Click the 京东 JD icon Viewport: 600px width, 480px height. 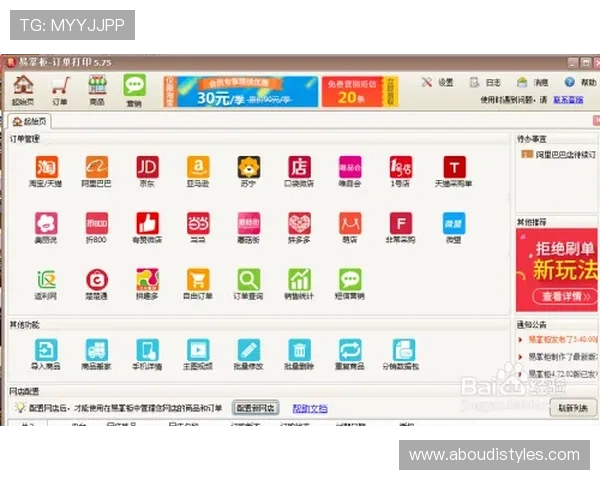coord(147,167)
